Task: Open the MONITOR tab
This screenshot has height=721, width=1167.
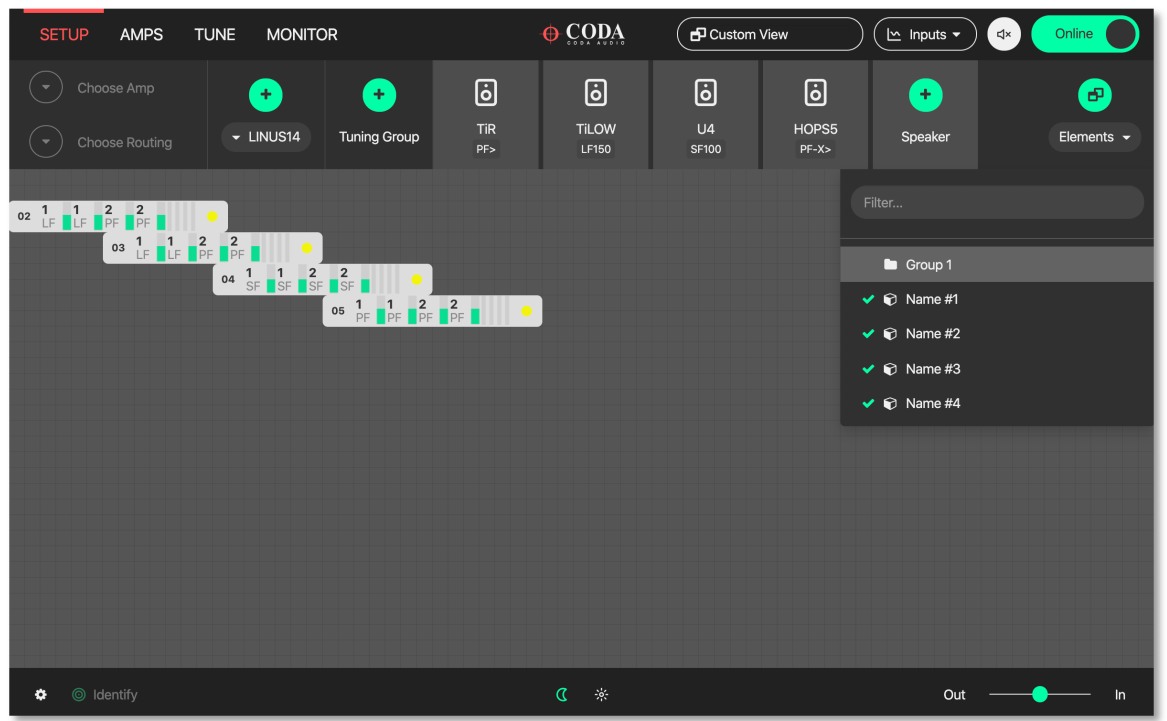Action: click(x=302, y=35)
